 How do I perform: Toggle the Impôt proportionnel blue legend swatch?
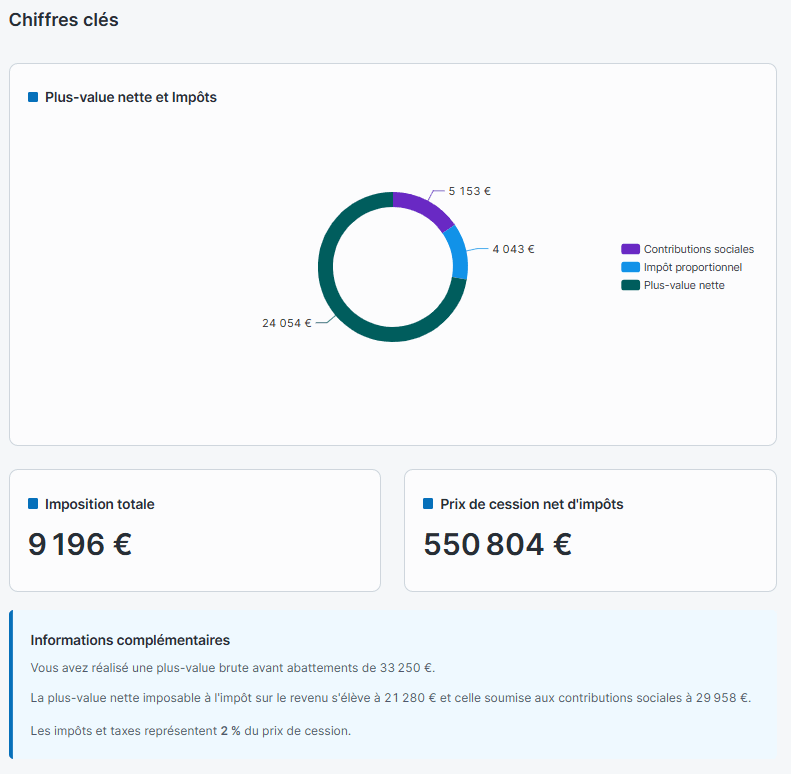click(630, 267)
